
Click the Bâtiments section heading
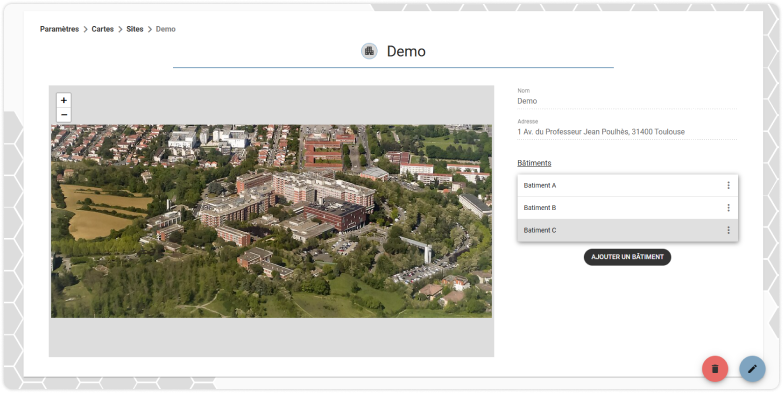coord(534,163)
